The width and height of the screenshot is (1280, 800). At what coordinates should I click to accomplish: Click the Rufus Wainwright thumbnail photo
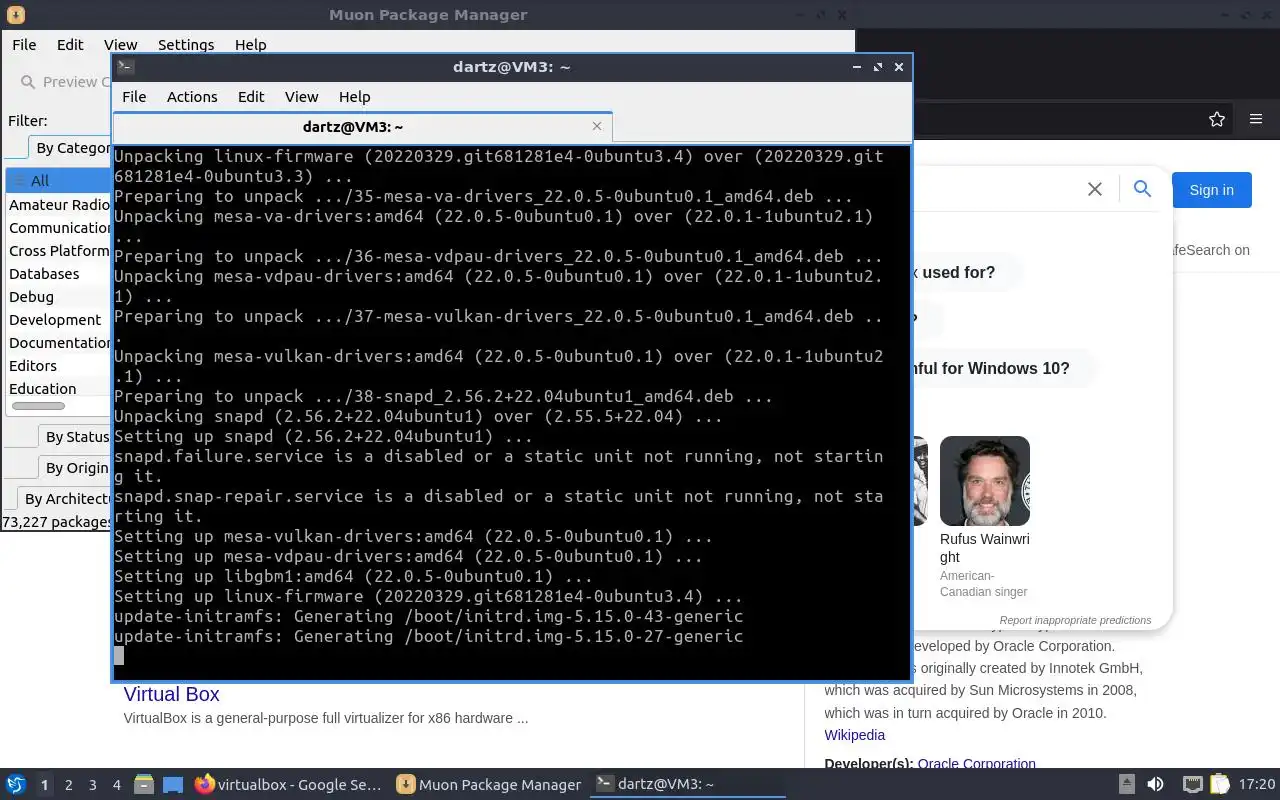(x=985, y=481)
